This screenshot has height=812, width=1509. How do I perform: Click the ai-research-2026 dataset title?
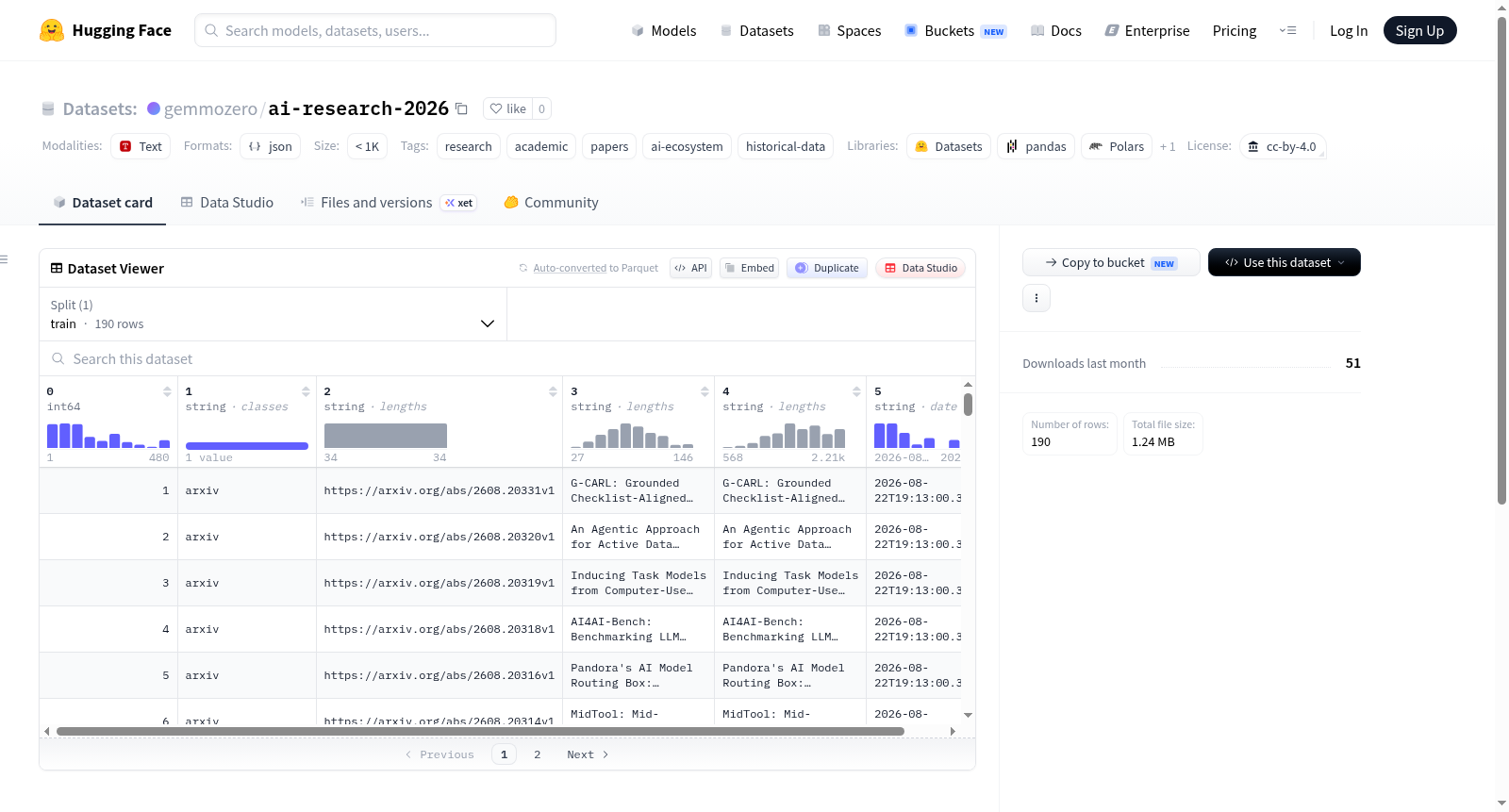point(358,108)
